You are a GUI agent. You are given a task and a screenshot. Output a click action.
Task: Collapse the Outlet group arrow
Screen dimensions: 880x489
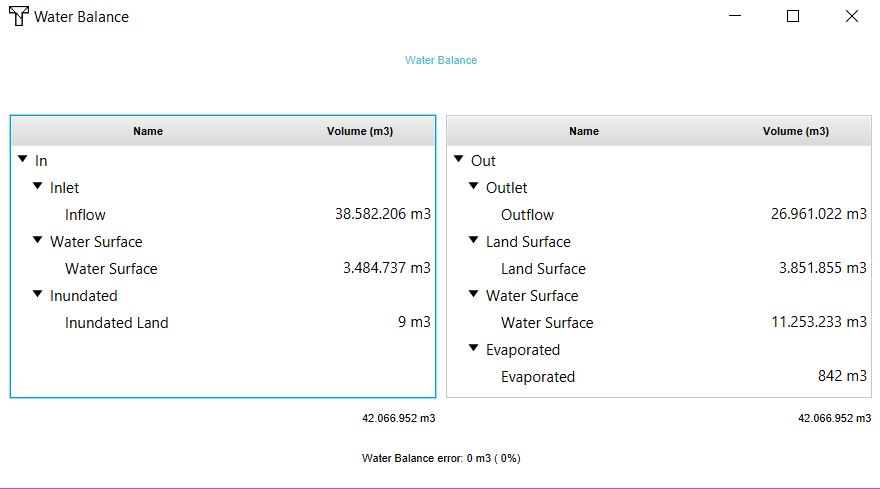pyautogui.click(x=474, y=186)
